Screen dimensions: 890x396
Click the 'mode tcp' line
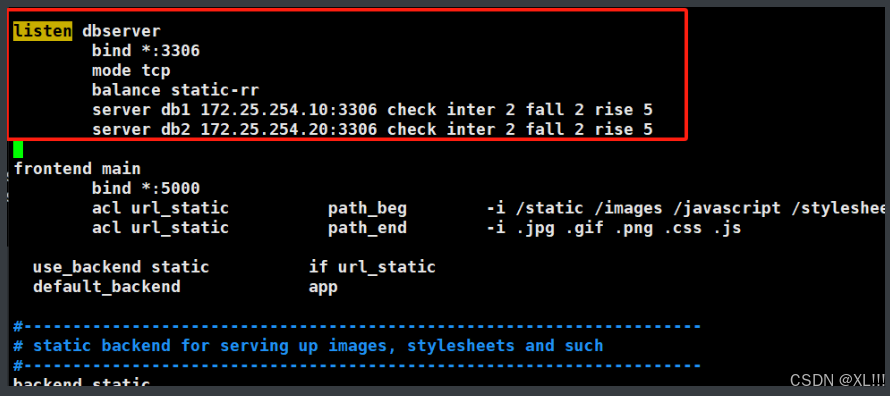pyautogui.click(x=131, y=71)
